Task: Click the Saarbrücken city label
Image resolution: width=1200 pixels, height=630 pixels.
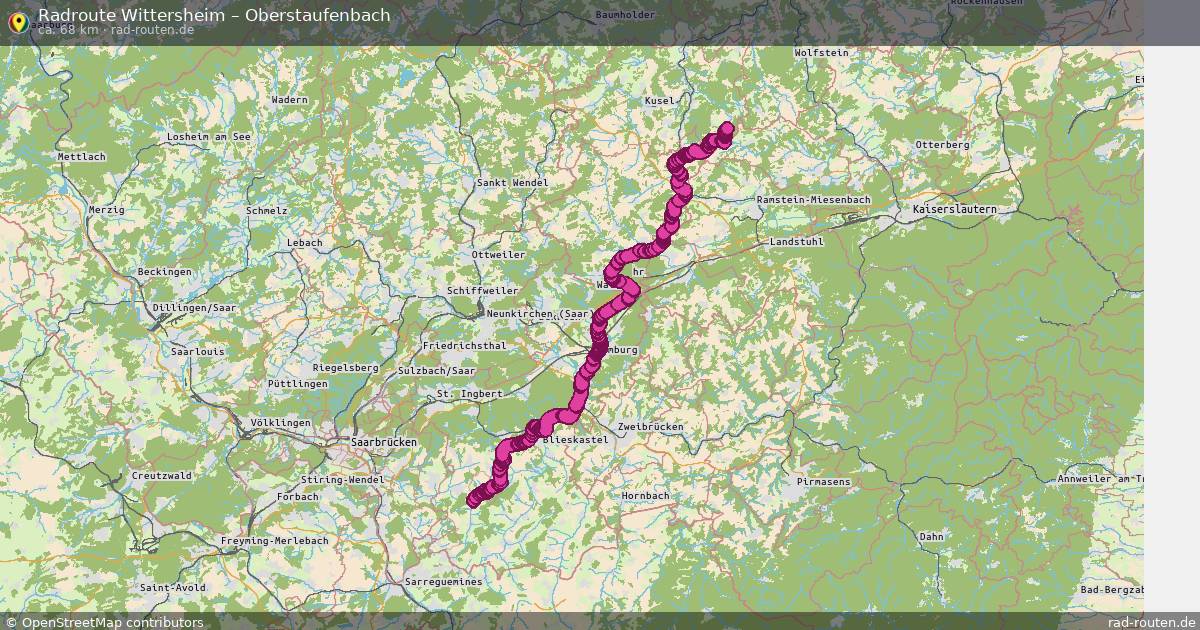Action: 384,441
